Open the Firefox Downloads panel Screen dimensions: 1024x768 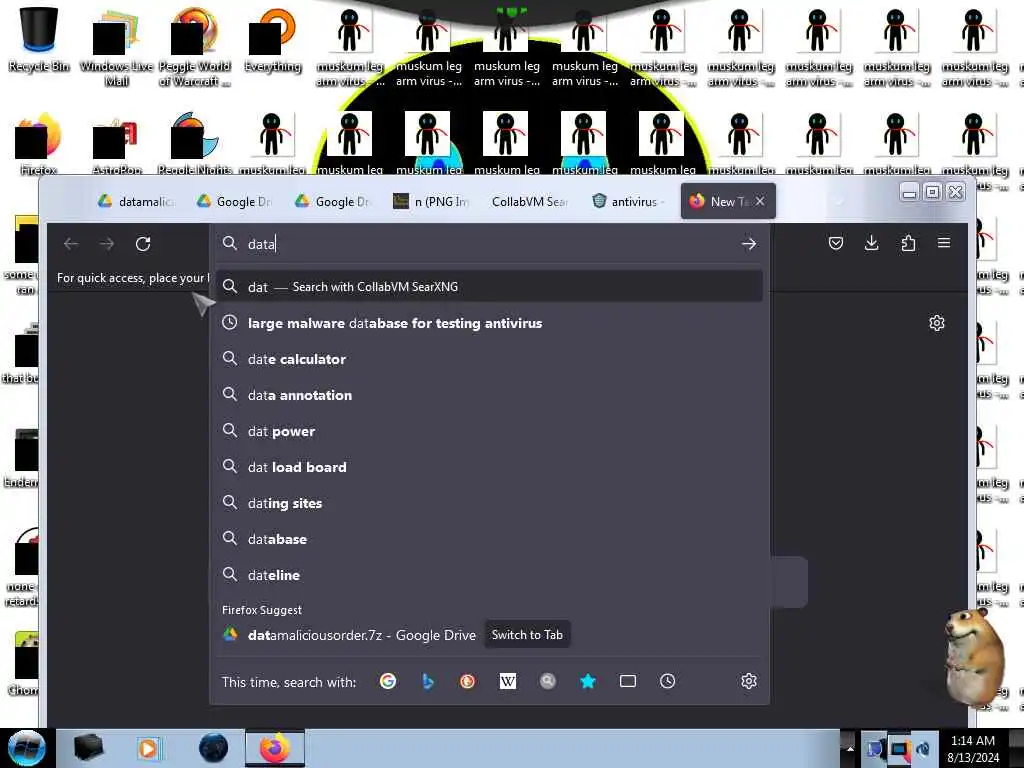tap(871, 244)
